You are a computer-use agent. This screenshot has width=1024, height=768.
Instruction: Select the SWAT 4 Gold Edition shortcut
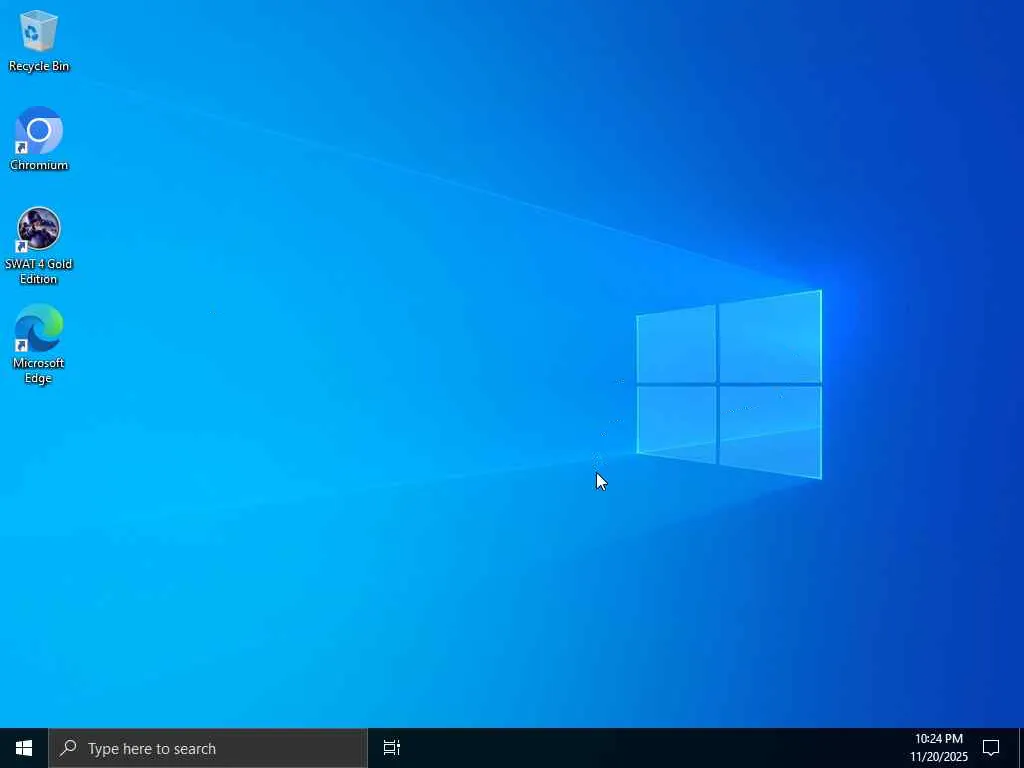click(x=39, y=246)
